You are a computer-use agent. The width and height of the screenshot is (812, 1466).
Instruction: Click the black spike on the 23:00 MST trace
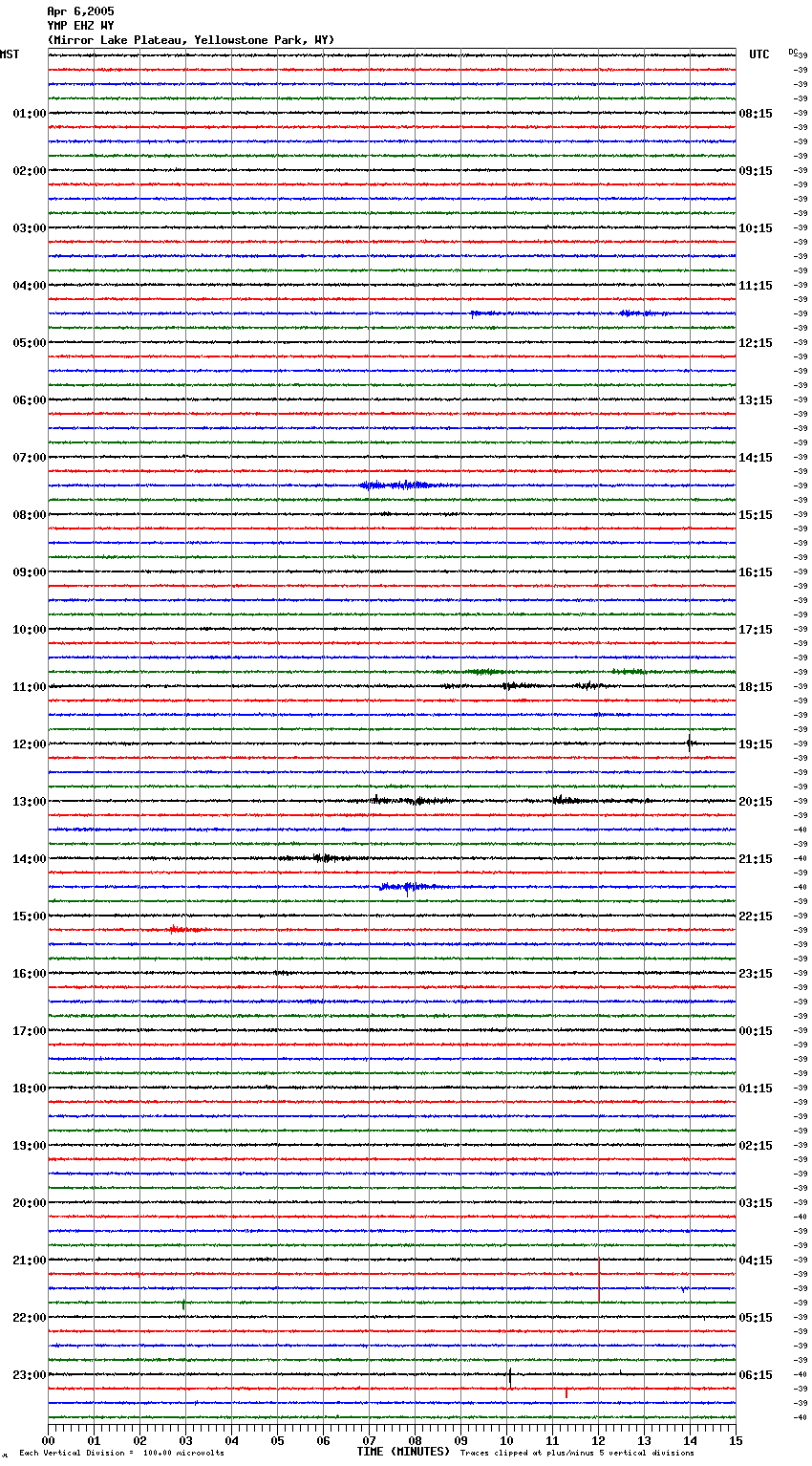[510, 1376]
